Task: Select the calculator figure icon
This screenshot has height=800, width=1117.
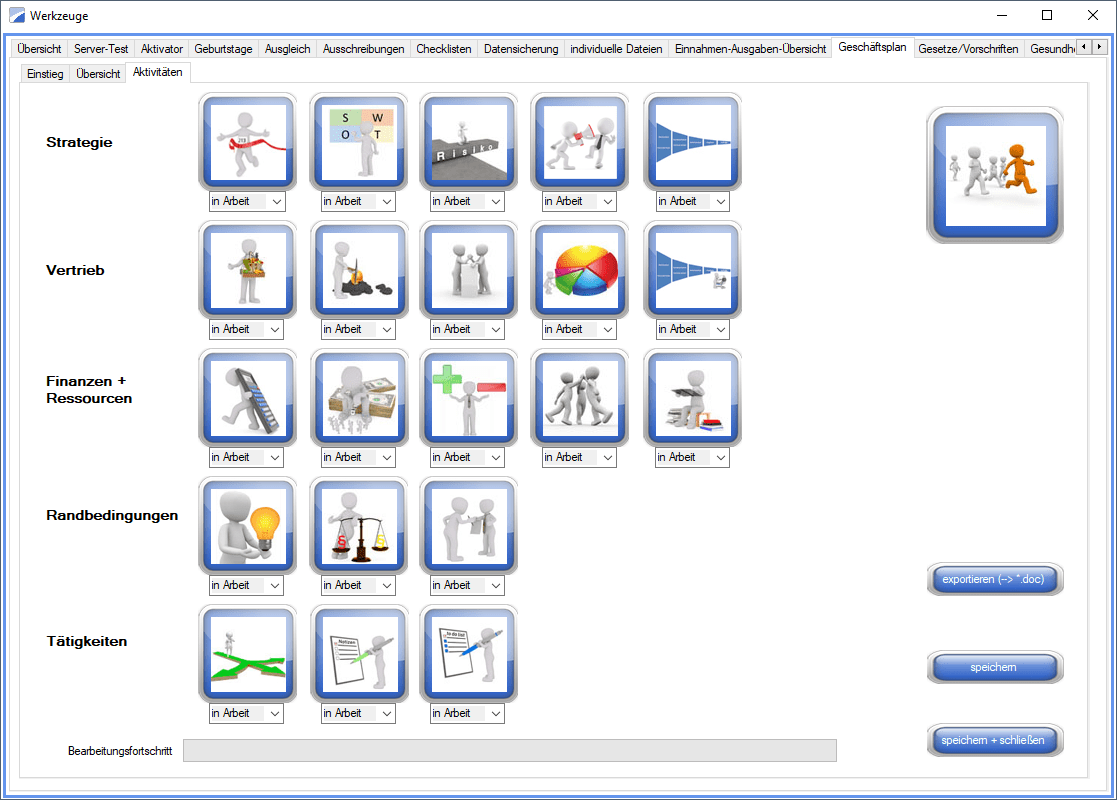Action: click(248, 397)
